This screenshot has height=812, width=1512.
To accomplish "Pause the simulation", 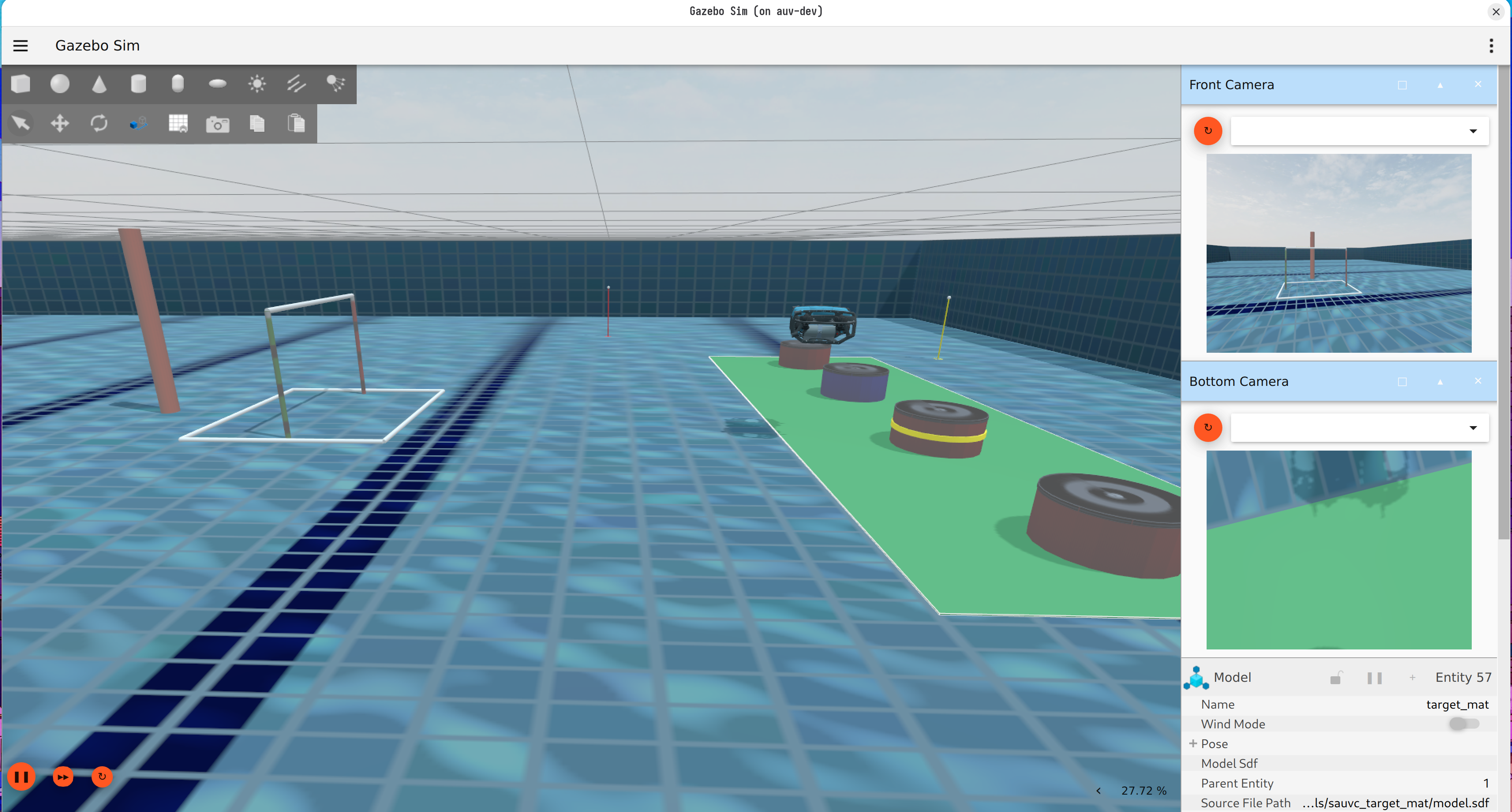I will click(22, 776).
